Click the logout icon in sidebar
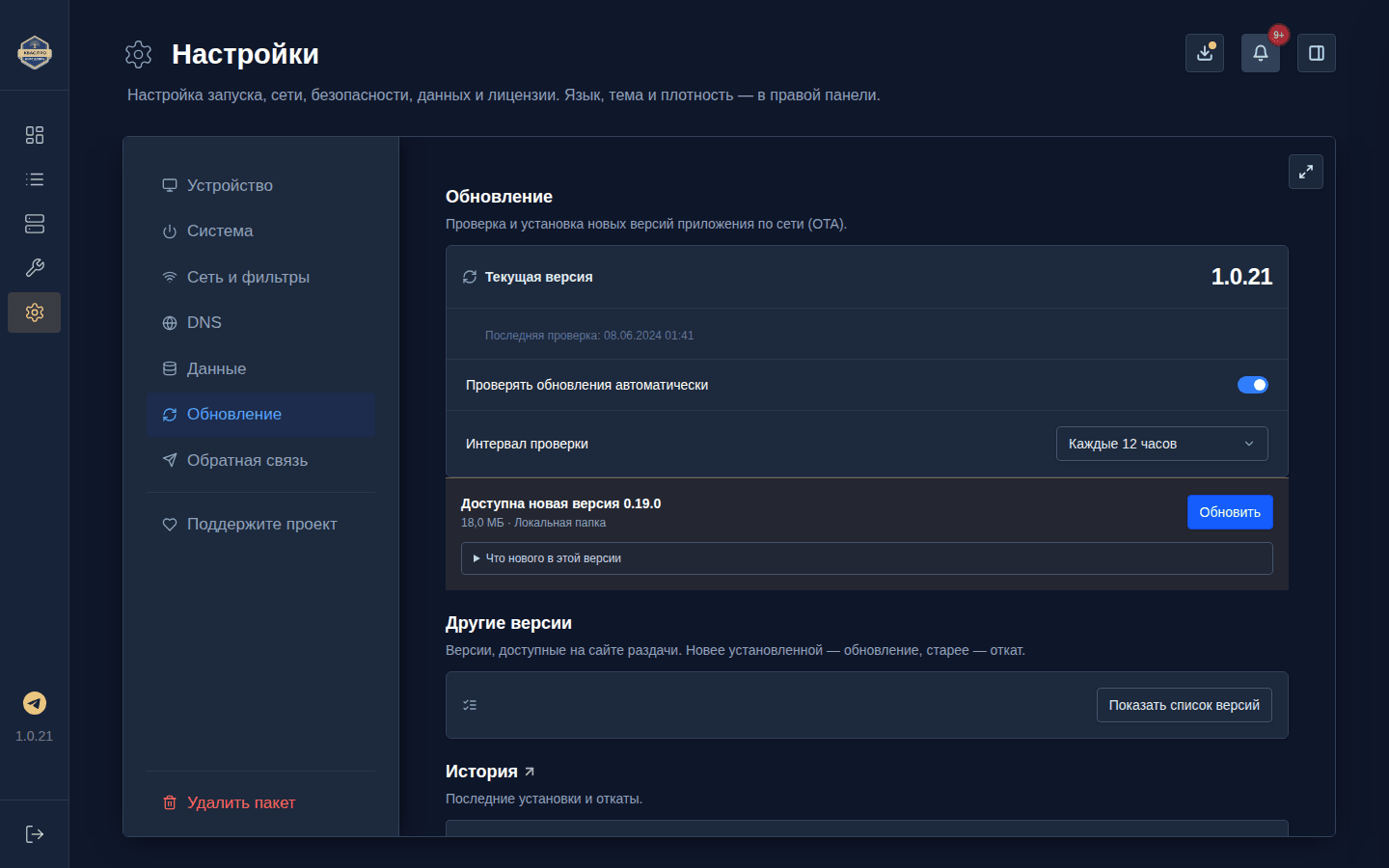Screen dimensions: 1389x868 pos(35,834)
